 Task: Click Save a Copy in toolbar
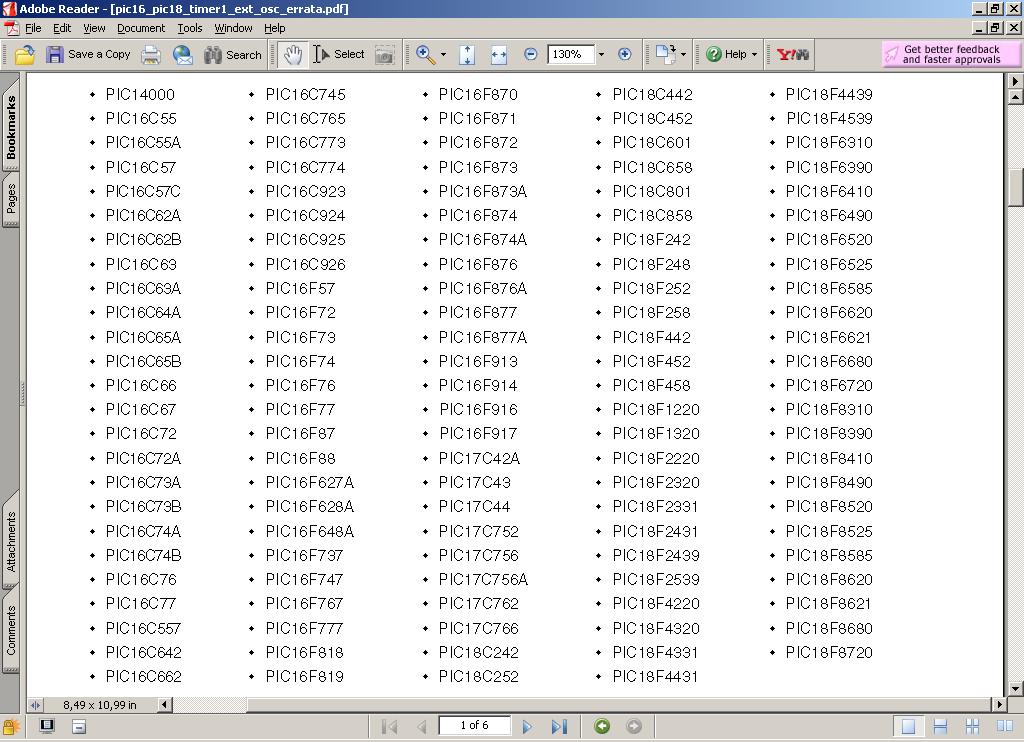[88, 54]
